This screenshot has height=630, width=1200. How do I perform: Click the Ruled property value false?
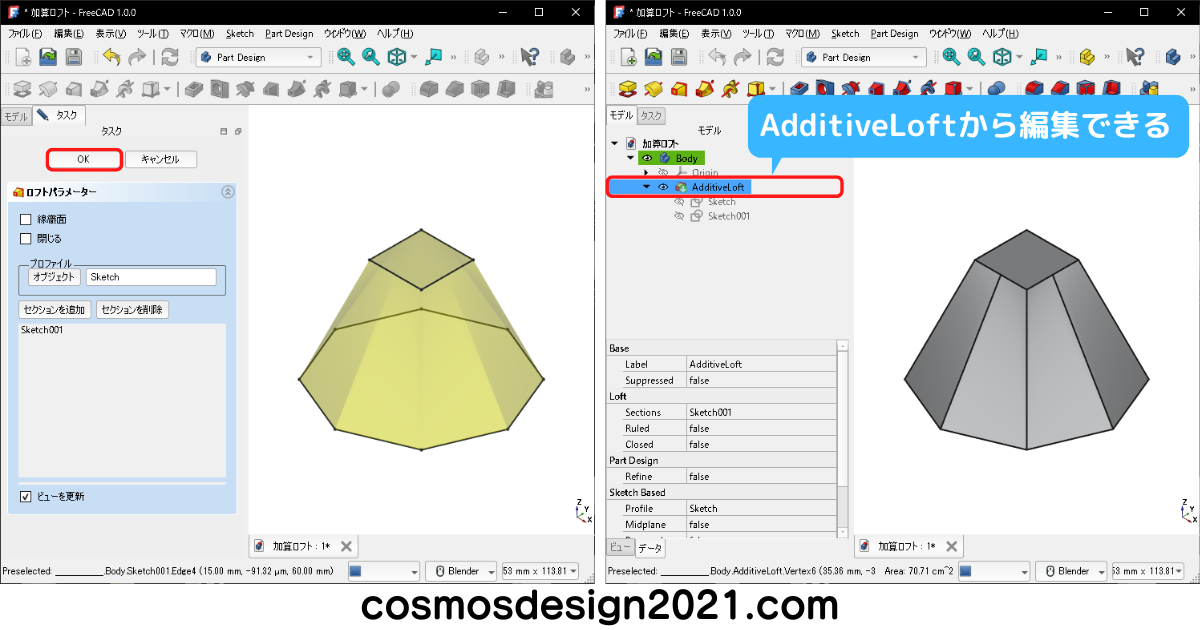click(x=761, y=428)
